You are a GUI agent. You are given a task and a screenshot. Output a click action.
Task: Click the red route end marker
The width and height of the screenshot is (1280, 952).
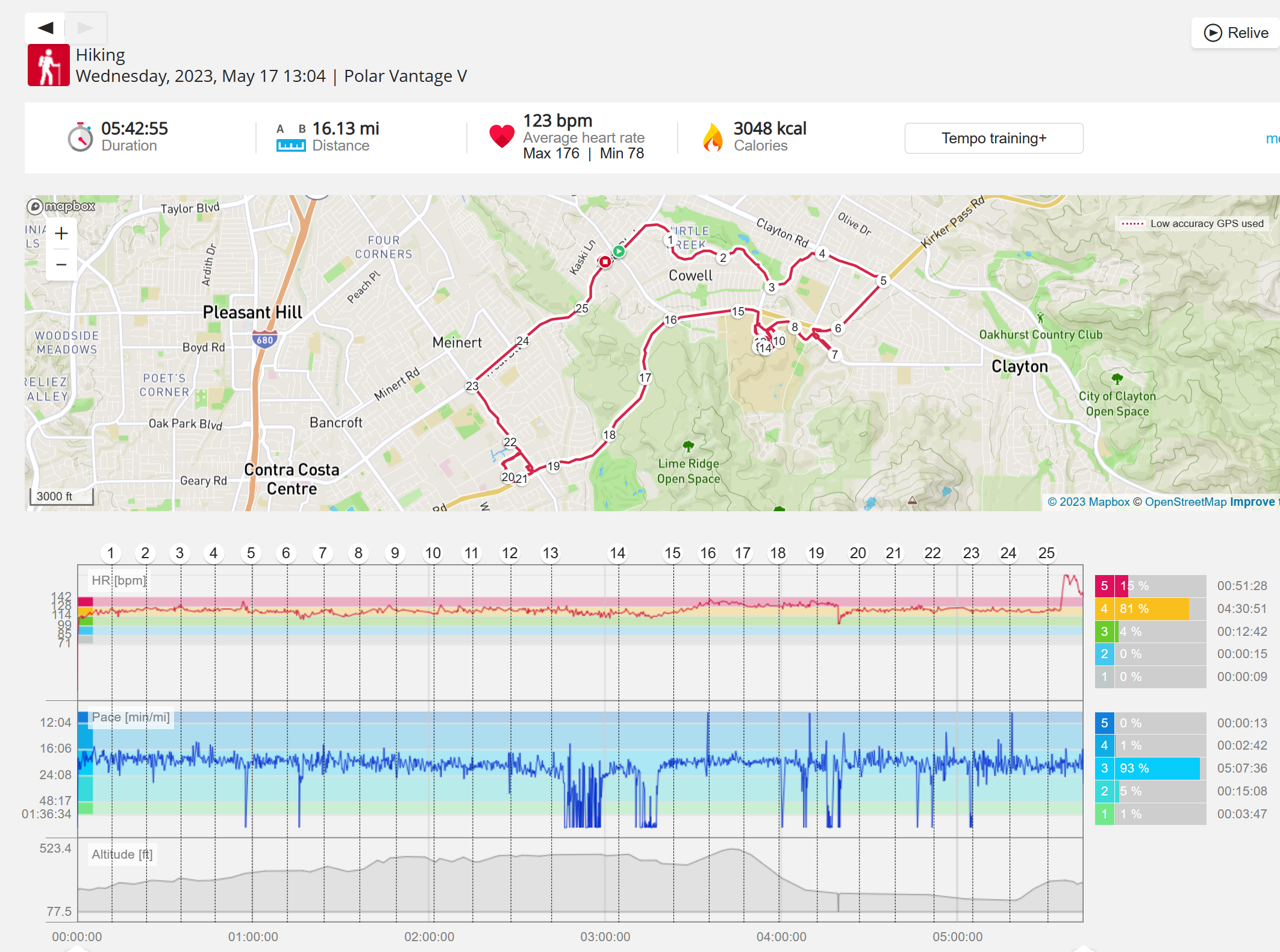coord(605,262)
